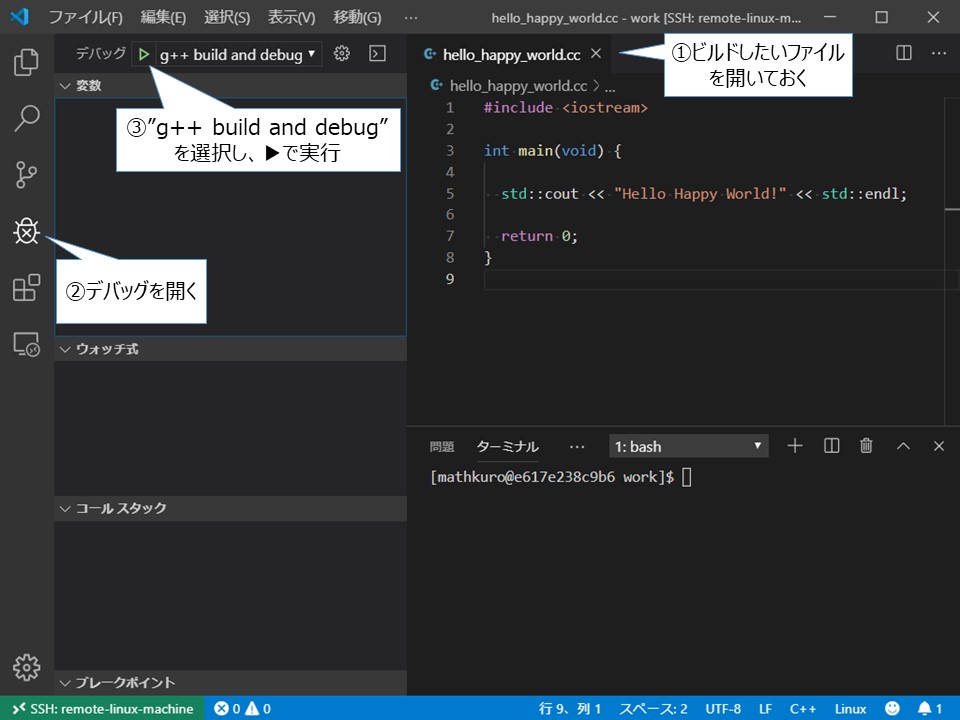Open the Search view icon

click(26, 118)
